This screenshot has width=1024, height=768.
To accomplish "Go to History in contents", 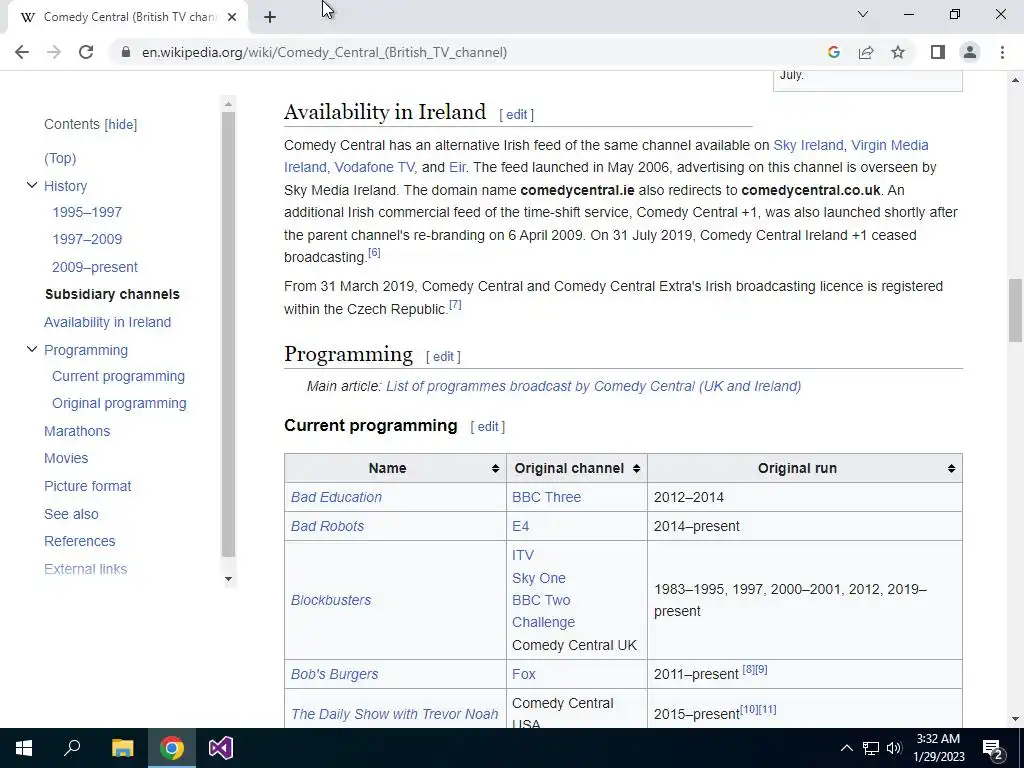I will 65,186.
